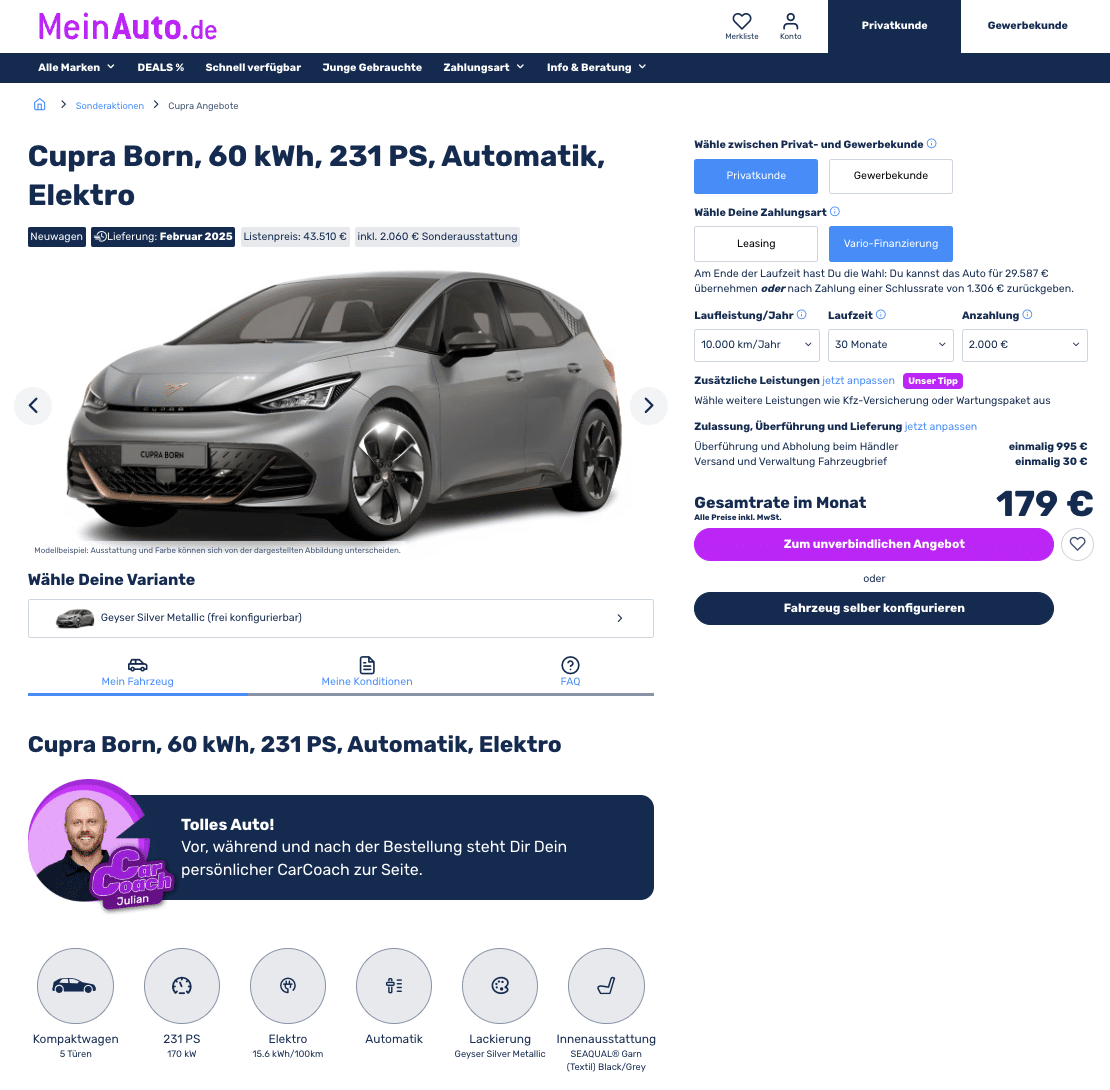Click Zum unverbindlichen Angebot button
The image size is (1110, 1090).
874,544
